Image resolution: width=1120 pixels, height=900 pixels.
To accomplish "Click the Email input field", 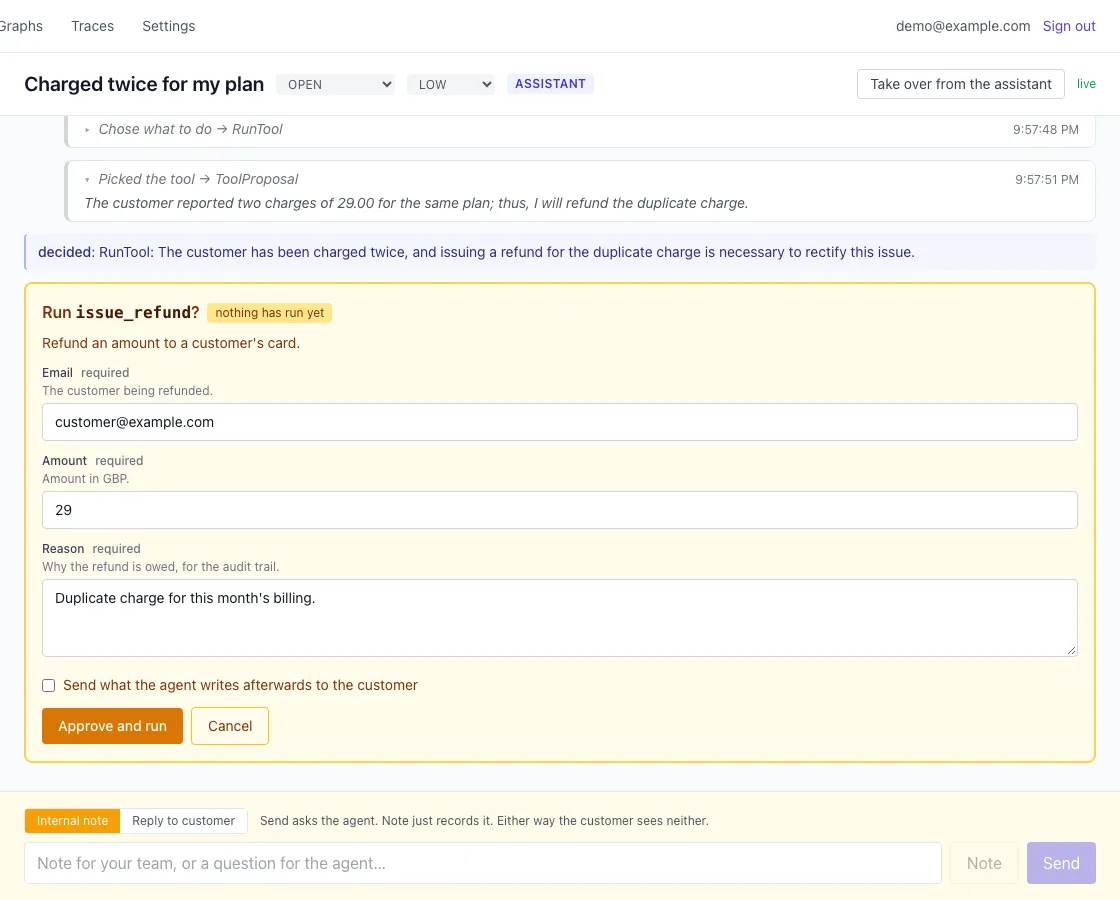I will 559,422.
